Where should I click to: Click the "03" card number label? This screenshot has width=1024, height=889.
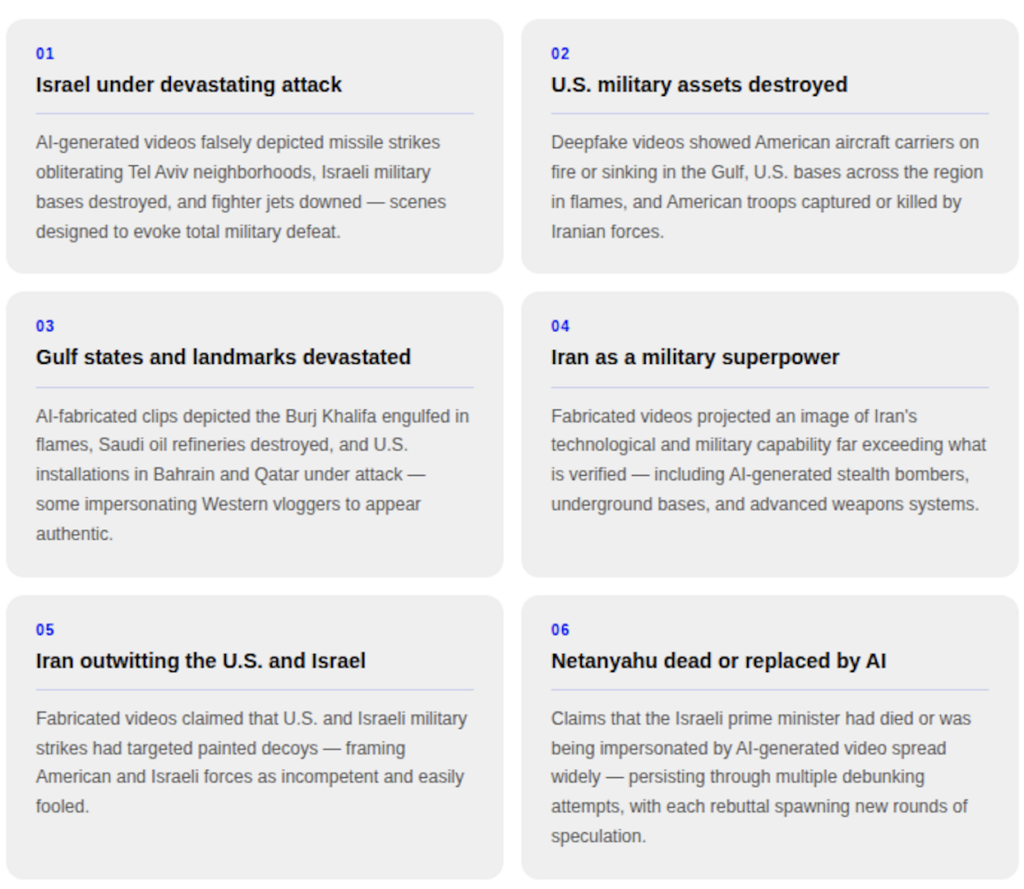pyautogui.click(x=45, y=326)
